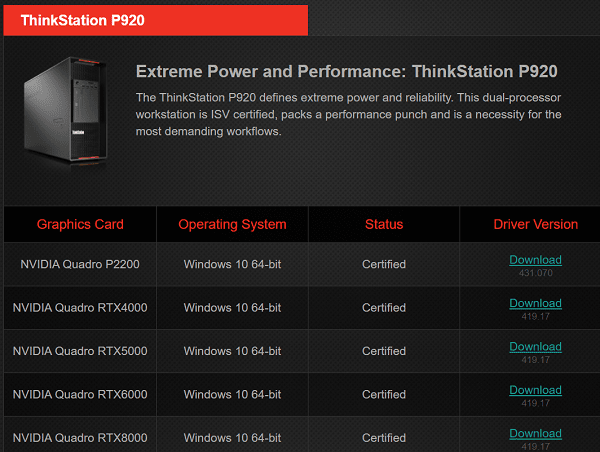Click the ThinkStation P920 red tab header
Screen dimensions: 600x452
click(x=155, y=20)
